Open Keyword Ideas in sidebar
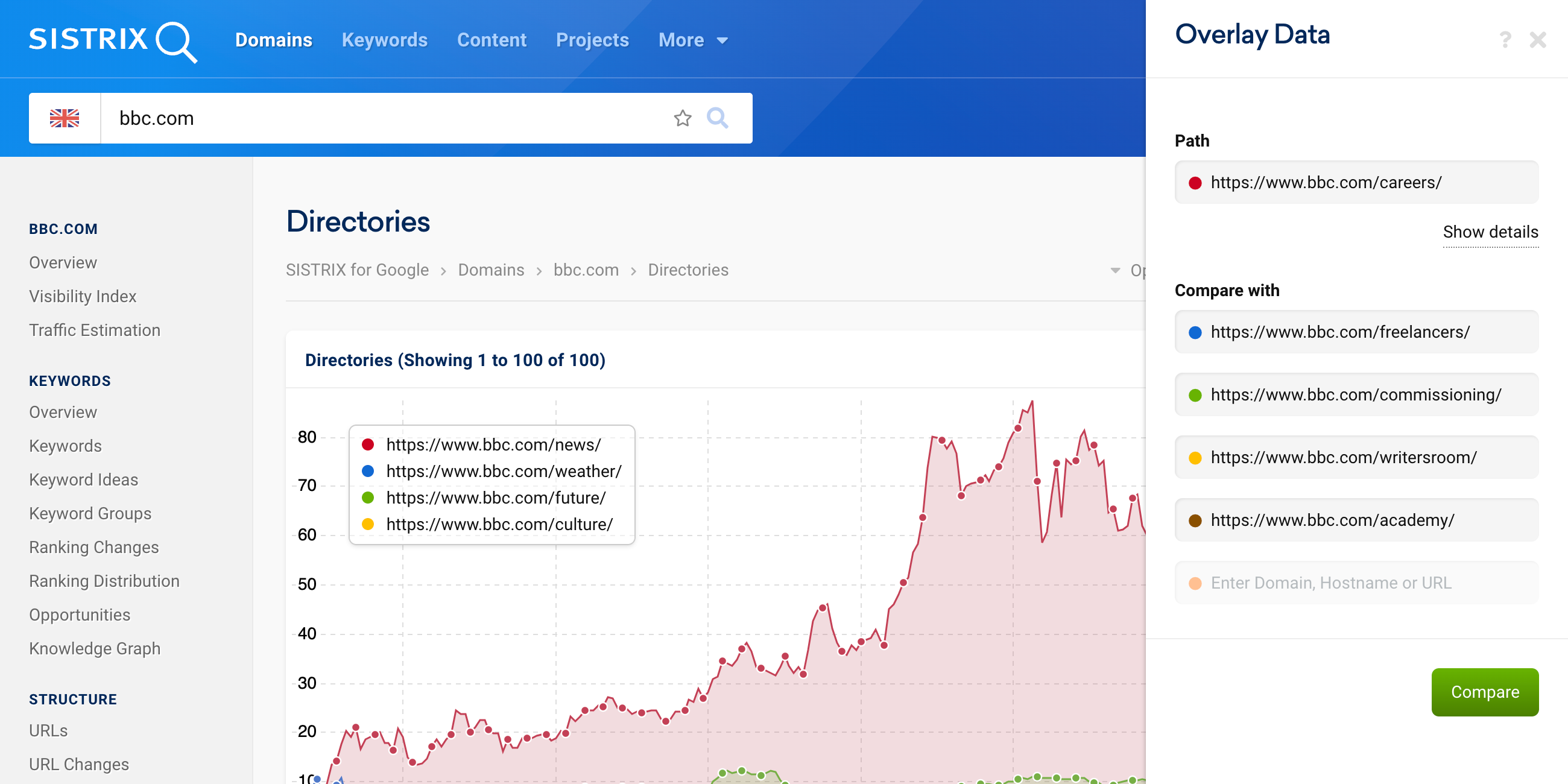Screen dimensions: 1568x784 tap(83, 480)
